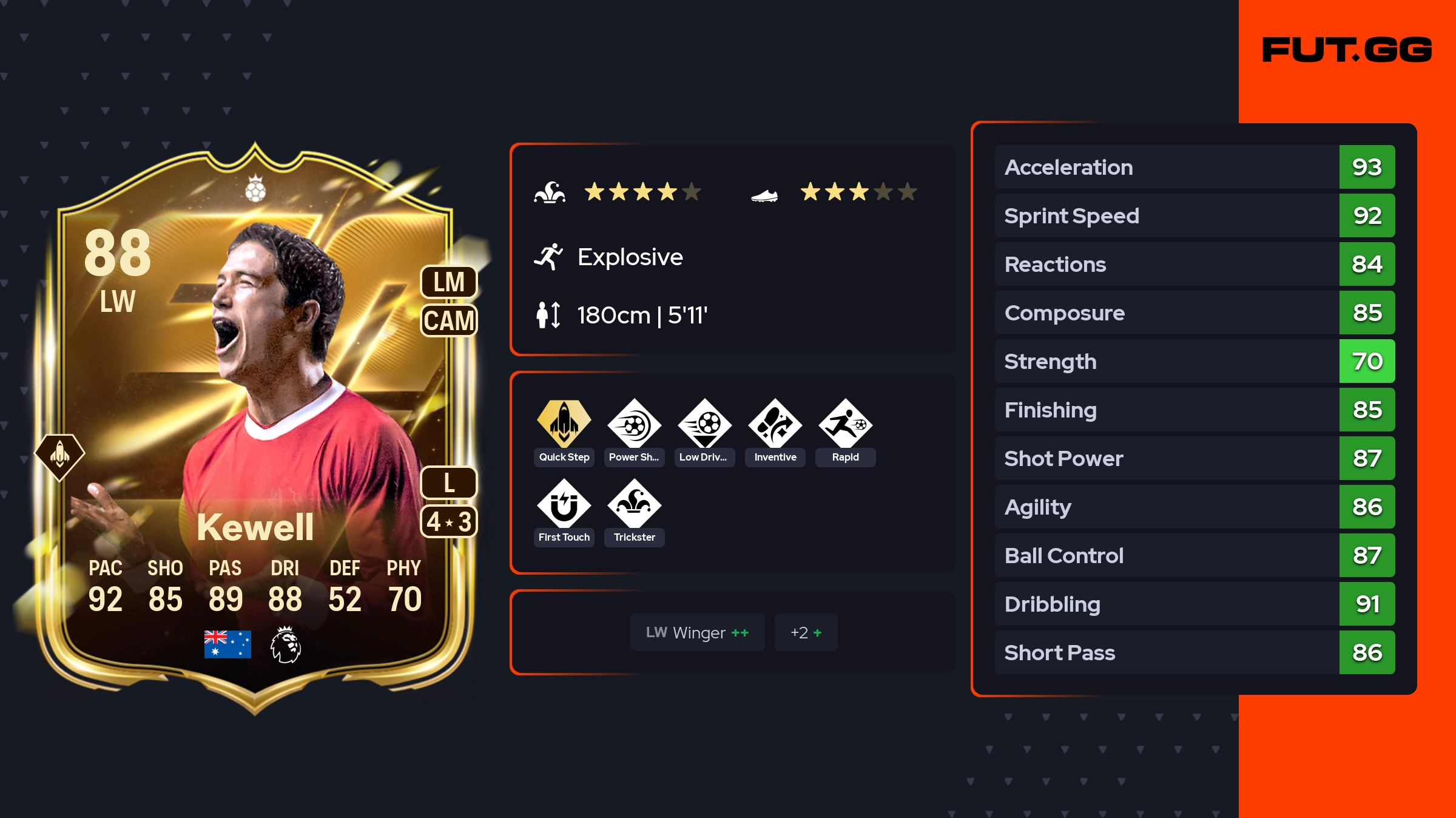Click the Quick Step playstyle icon
The height and width of the screenshot is (818, 1456).
pos(564,424)
